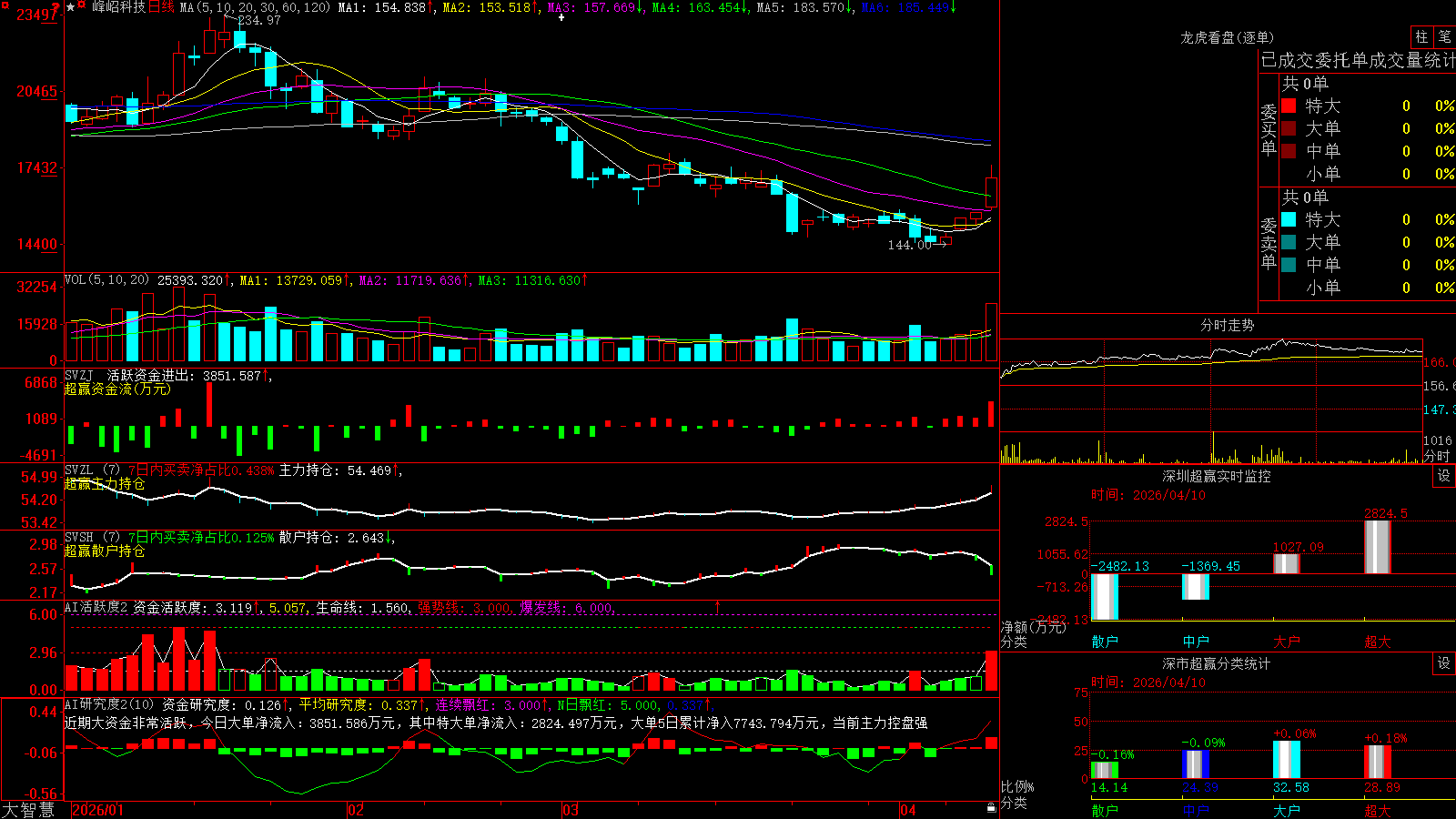Click the MA1: 154.838 value
Screen dimensions: 1456x819
tap(382, 7)
